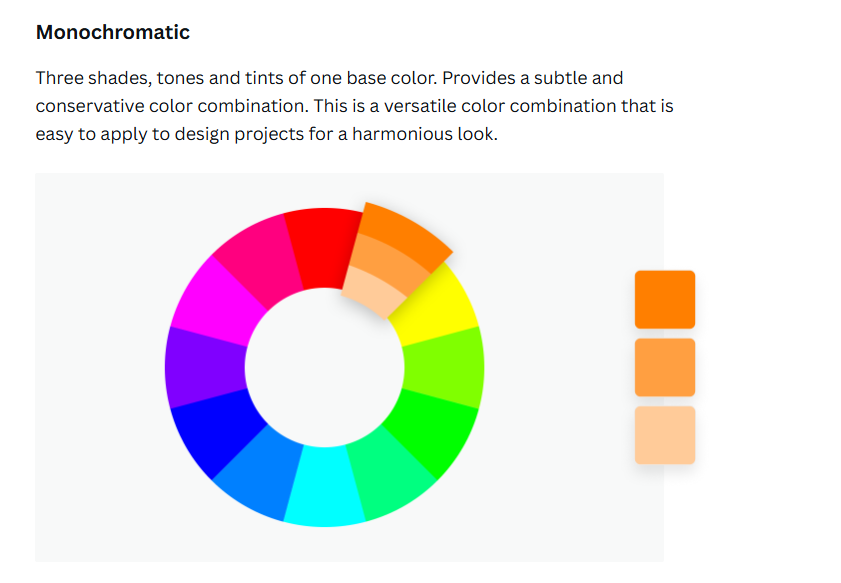This screenshot has height=583, width=841.
Task: Click the description paragraph about shades and tints
Action: [x=355, y=106]
